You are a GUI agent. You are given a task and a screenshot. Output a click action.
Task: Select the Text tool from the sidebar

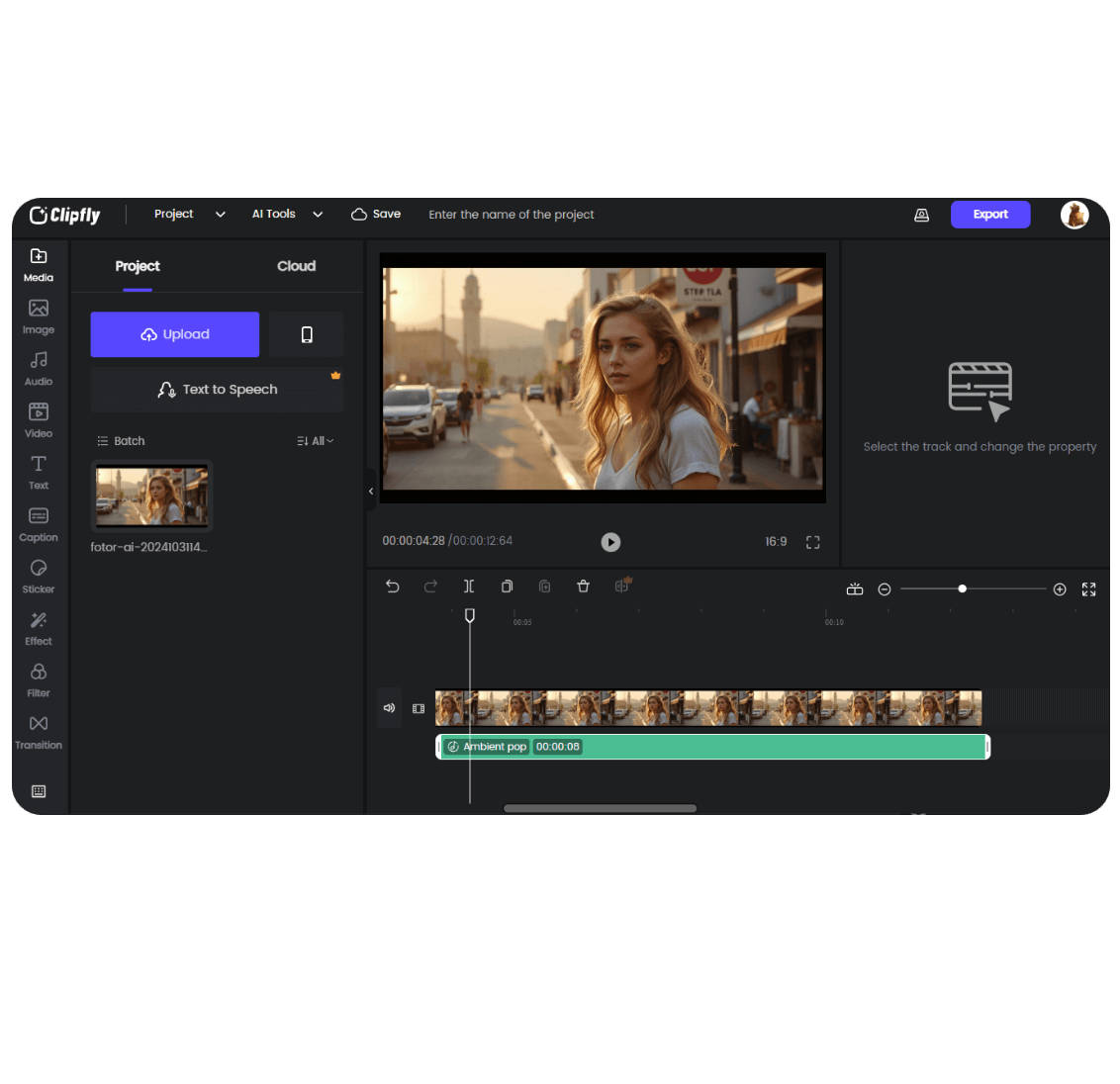click(x=38, y=471)
